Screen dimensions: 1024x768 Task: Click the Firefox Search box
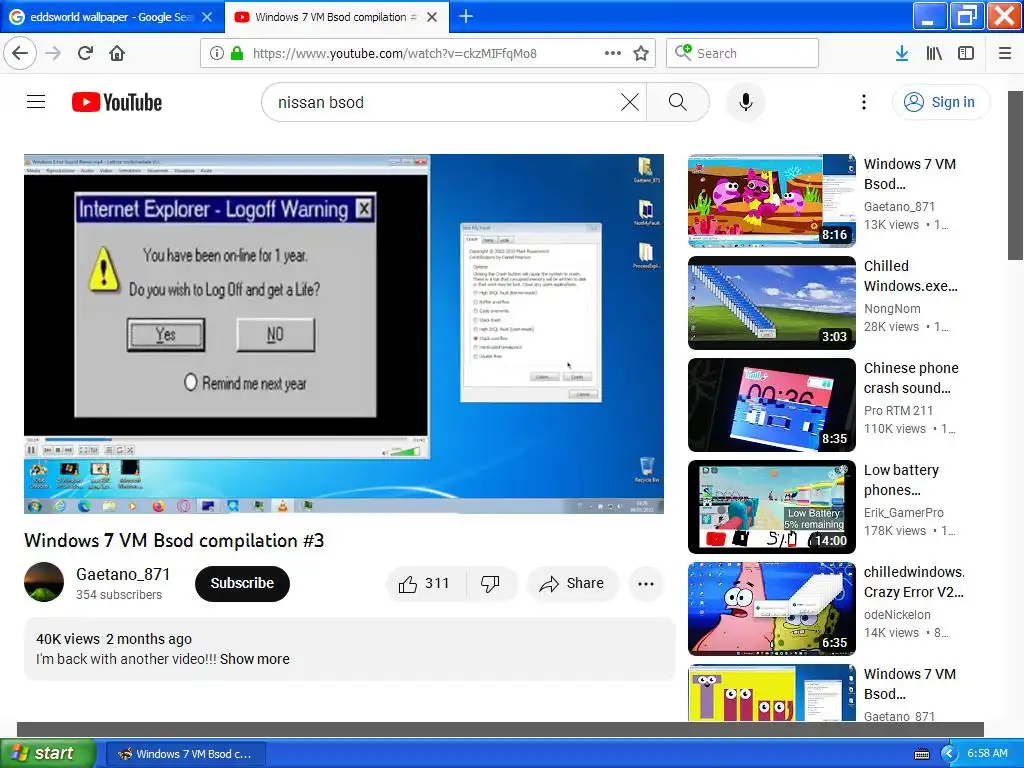[x=743, y=53]
